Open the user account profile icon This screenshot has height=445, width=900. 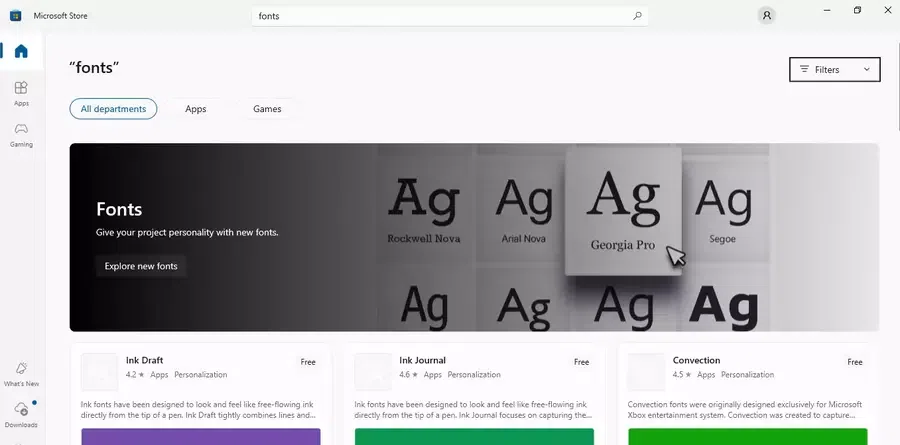click(766, 16)
